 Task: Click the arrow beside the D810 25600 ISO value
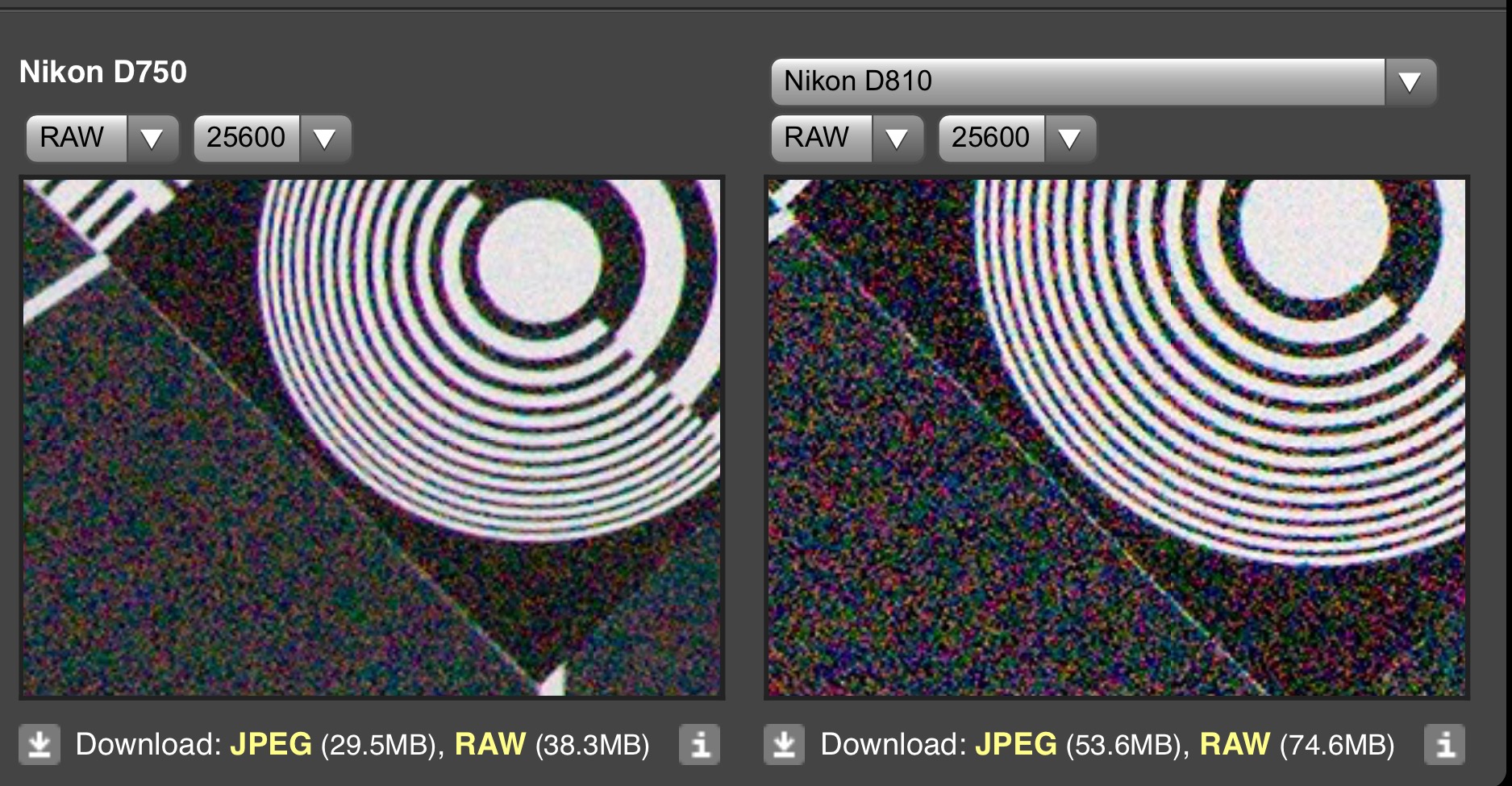1070,139
